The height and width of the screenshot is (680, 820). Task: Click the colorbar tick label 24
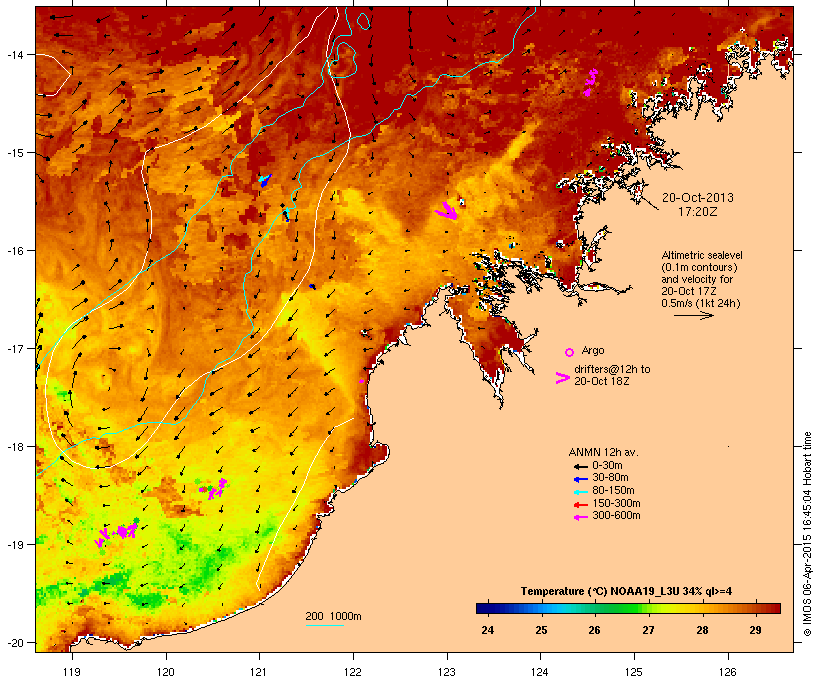[x=487, y=630]
